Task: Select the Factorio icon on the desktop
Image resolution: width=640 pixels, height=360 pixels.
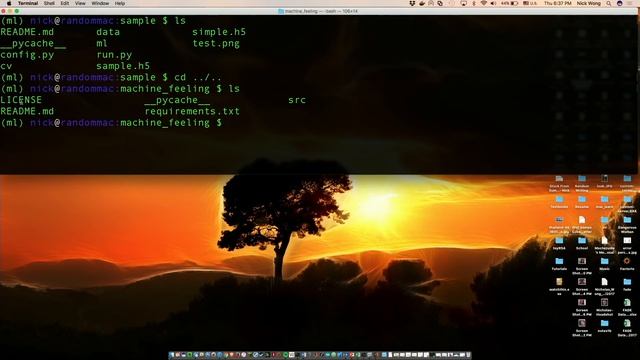Action: [627, 263]
